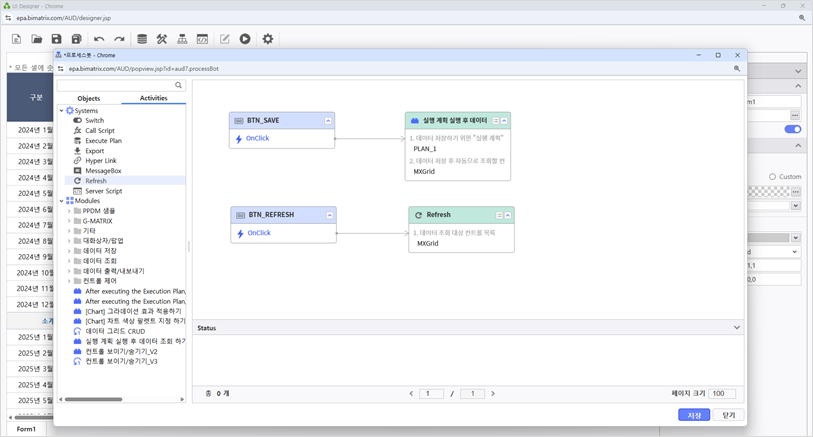Open the settings gear in toolbar
813x437 pixels.
(267, 39)
